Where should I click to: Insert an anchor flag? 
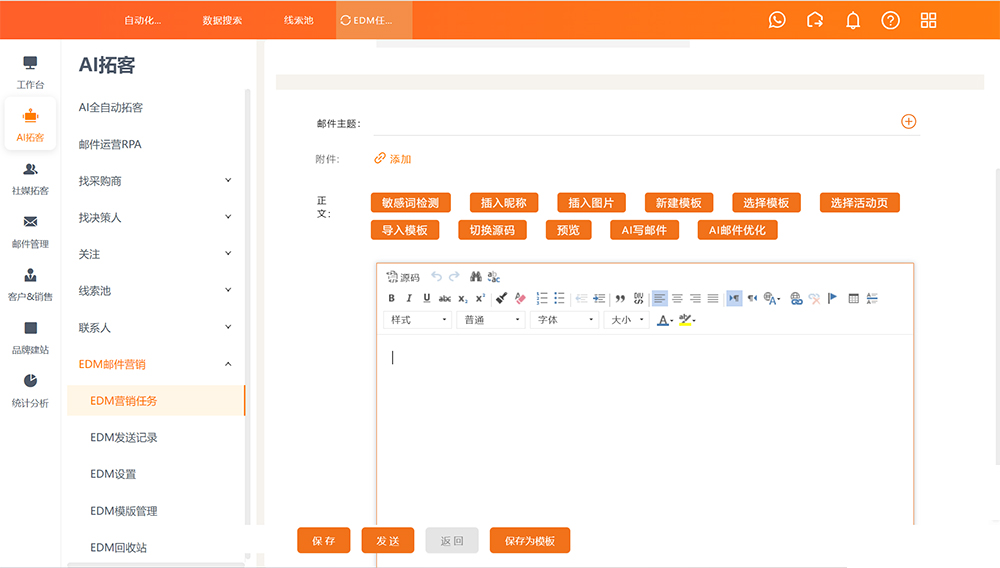coord(832,298)
